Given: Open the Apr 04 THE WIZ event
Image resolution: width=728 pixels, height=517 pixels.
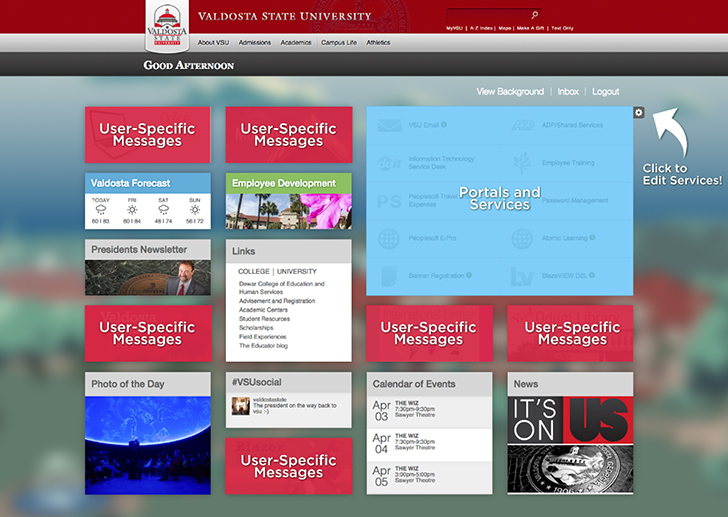Looking at the screenshot, I should coord(429,445).
